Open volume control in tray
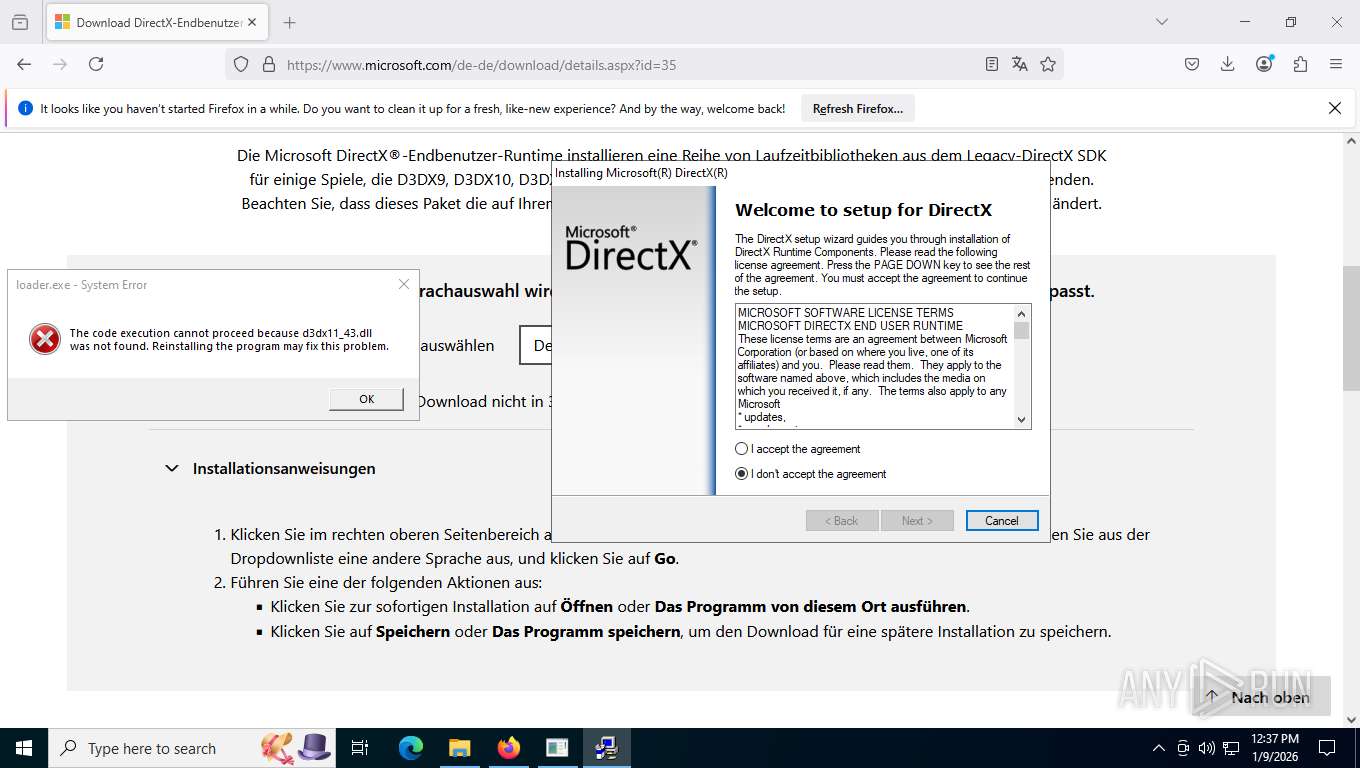The image size is (1360, 768). (1206, 748)
